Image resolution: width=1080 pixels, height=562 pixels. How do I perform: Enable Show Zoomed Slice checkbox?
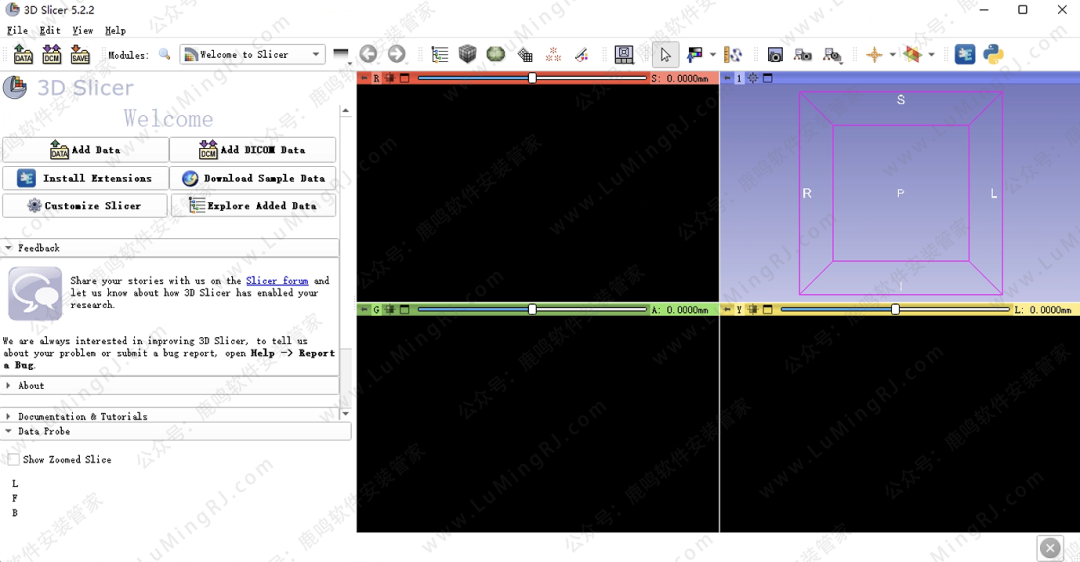(13, 459)
